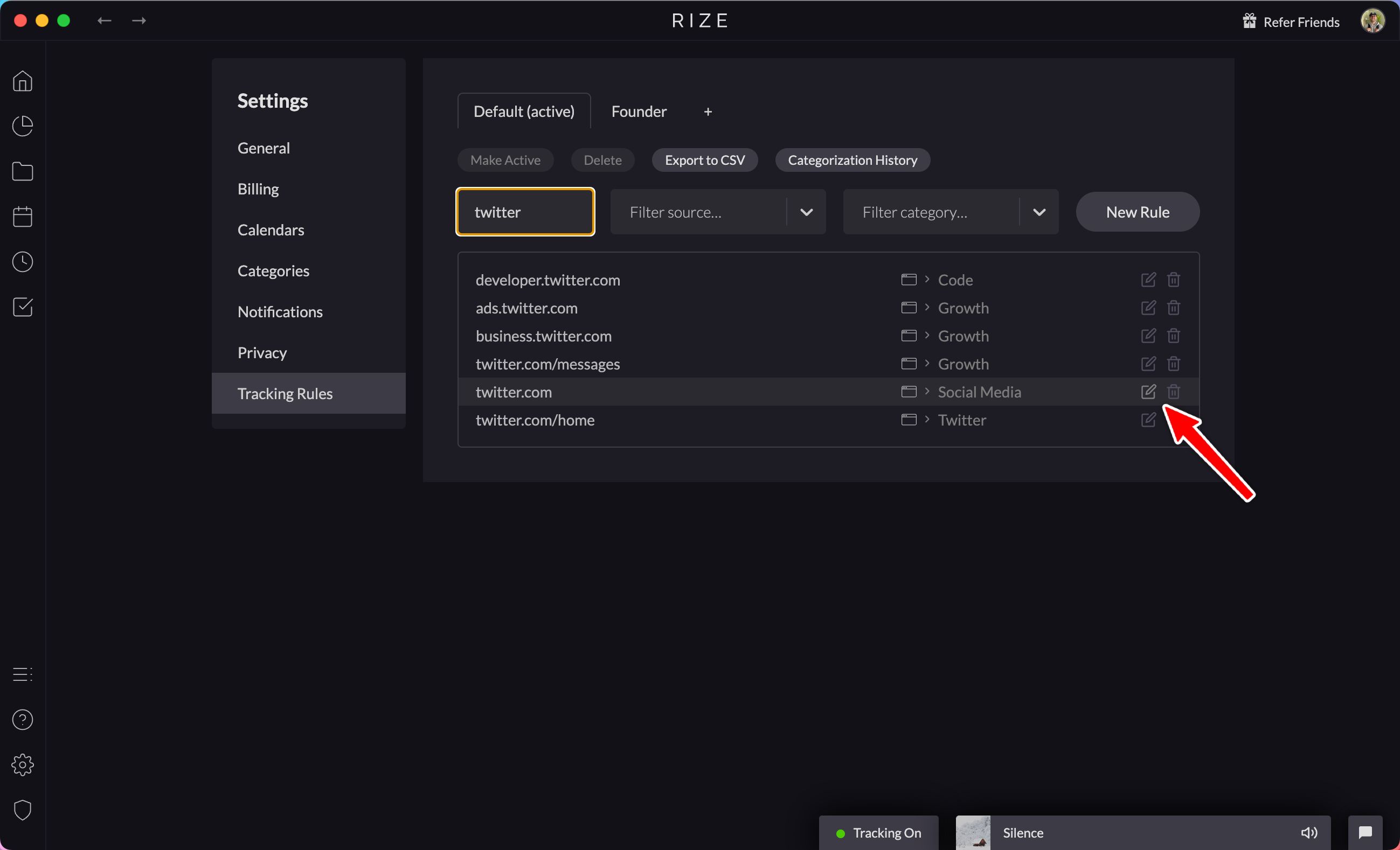Edit the business.twitter.com rule
Viewport: 1400px width, 850px height.
point(1148,336)
